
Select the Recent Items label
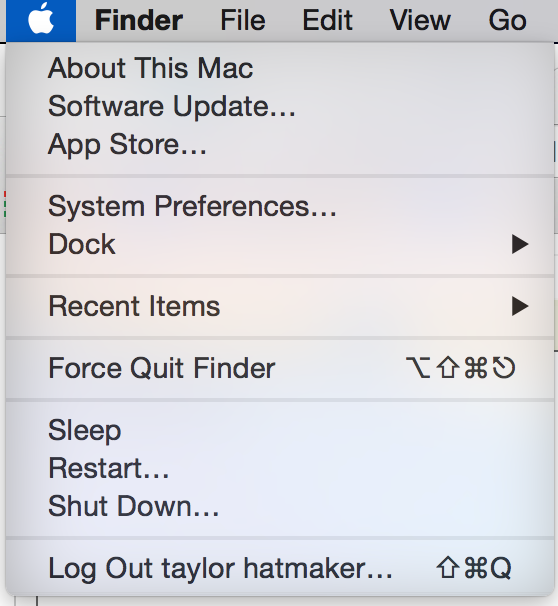coord(134,306)
